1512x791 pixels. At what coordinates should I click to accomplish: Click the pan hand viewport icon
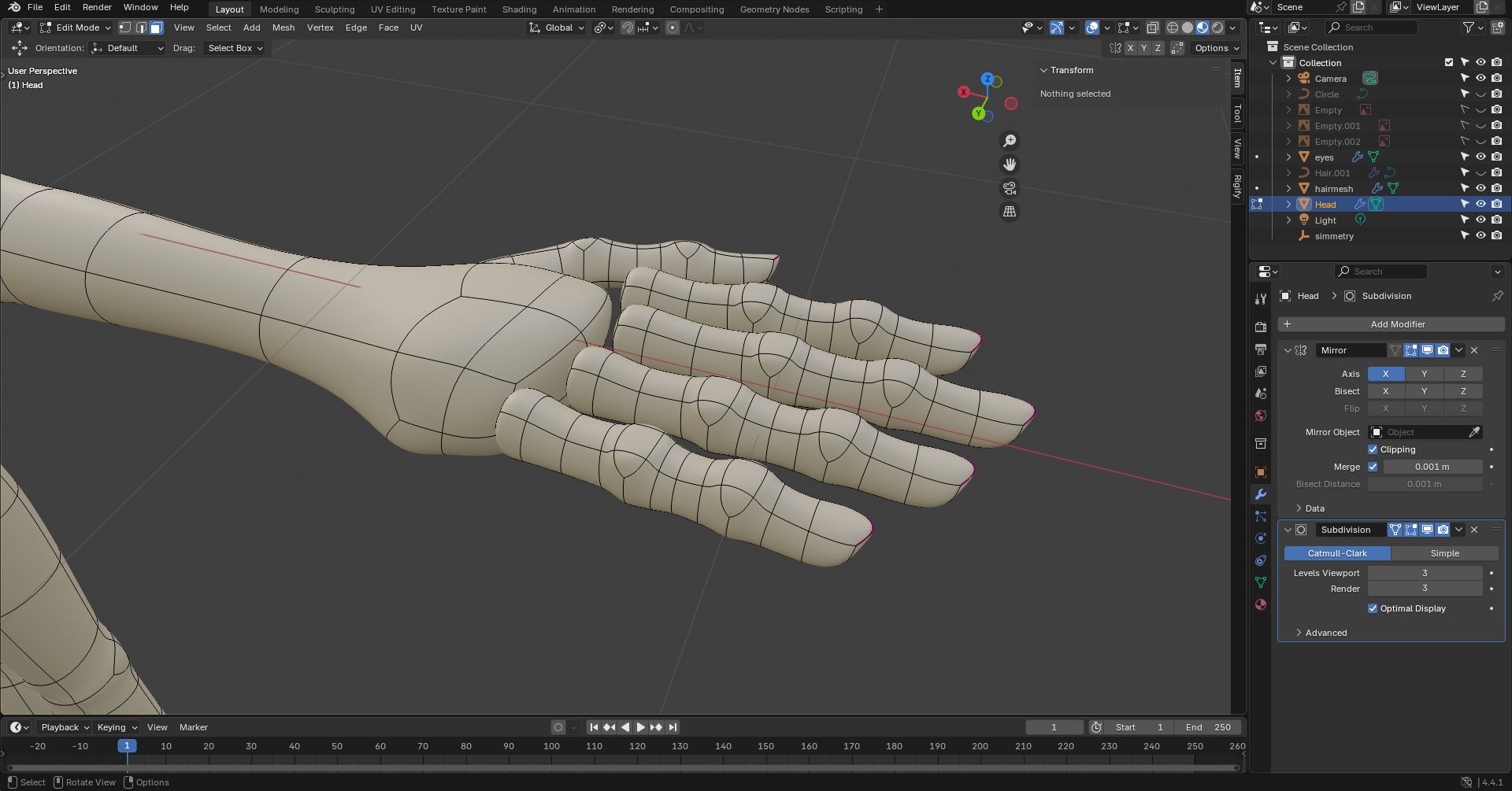click(1009, 164)
